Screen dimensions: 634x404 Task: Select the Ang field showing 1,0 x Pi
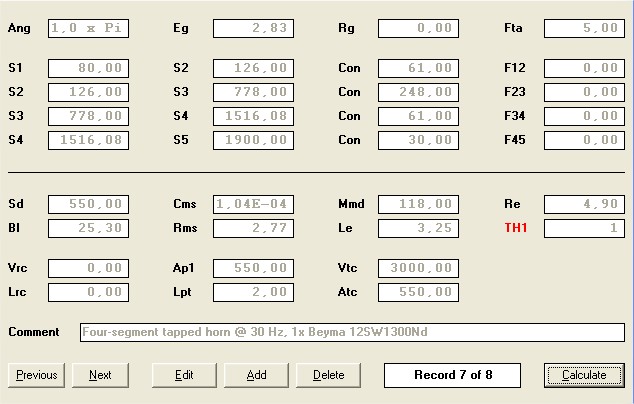tap(88, 29)
